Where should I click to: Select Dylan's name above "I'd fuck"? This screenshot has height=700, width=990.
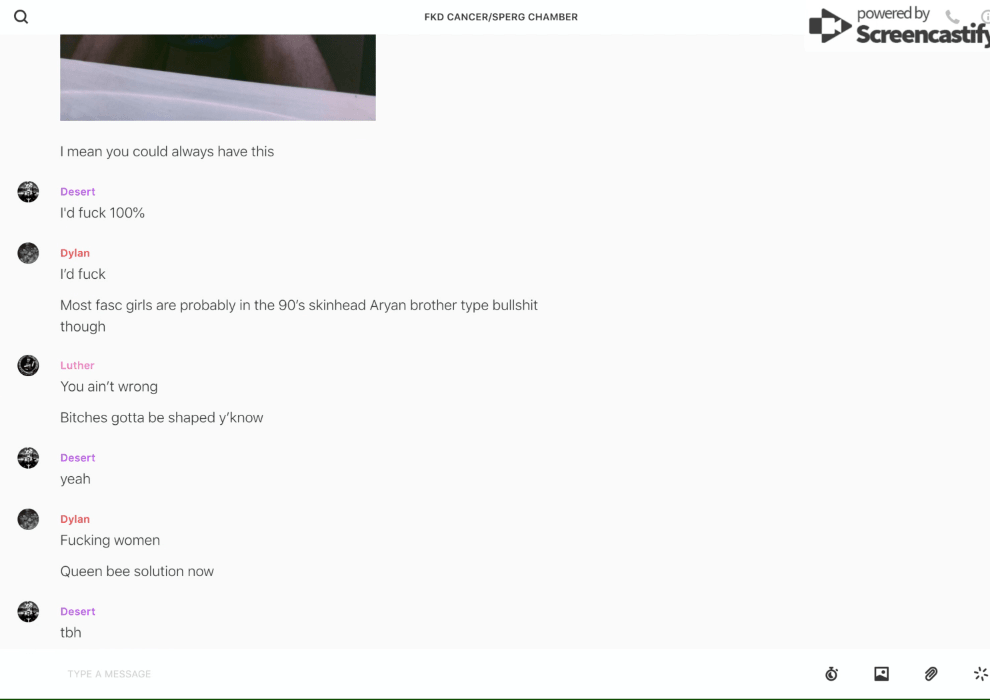[75, 253]
